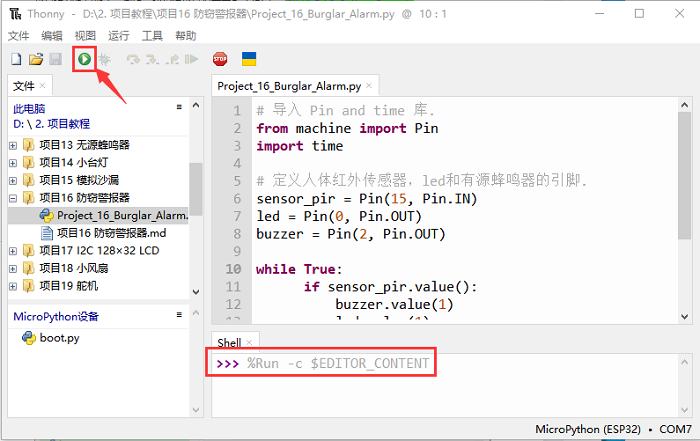Open the 此电脑 panel hamburger menu

point(178,106)
